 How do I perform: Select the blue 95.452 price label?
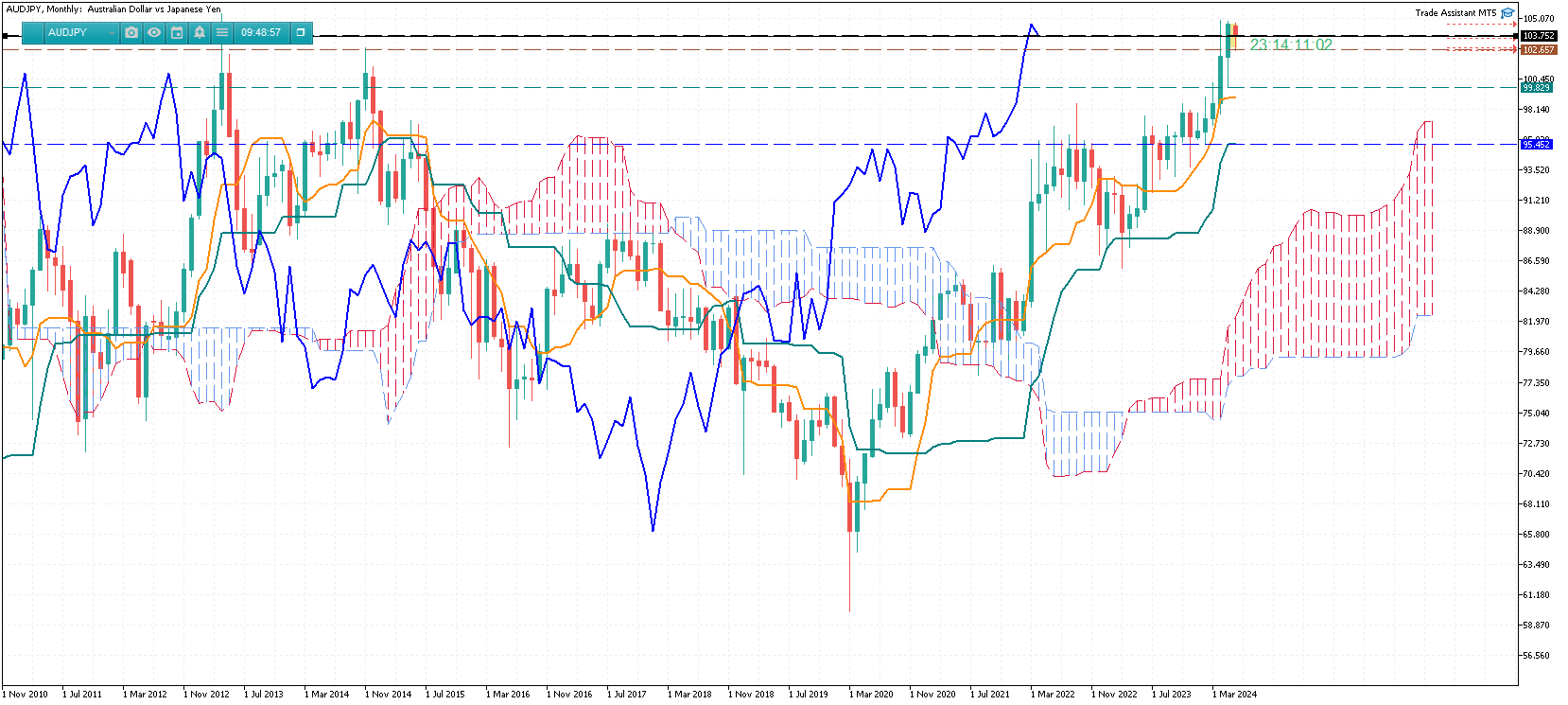coord(1536,144)
